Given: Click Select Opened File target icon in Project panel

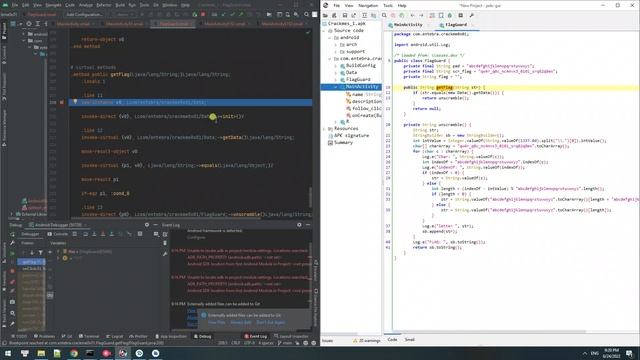Looking at the screenshot, I should (x=29, y=24).
